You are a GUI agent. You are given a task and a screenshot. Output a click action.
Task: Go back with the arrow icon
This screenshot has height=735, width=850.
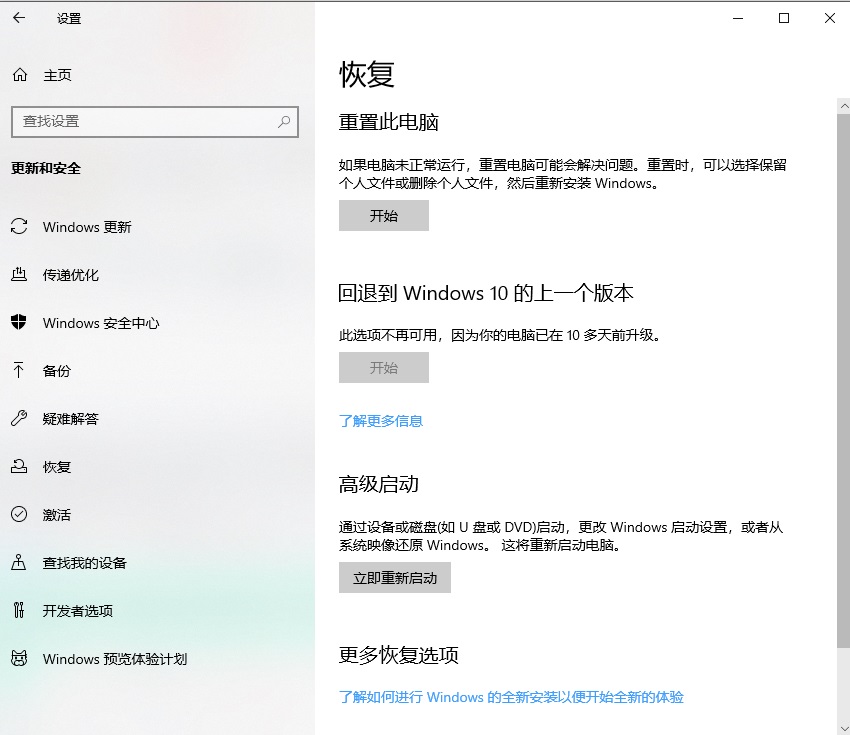pyautogui.click(x=19, y=18)
